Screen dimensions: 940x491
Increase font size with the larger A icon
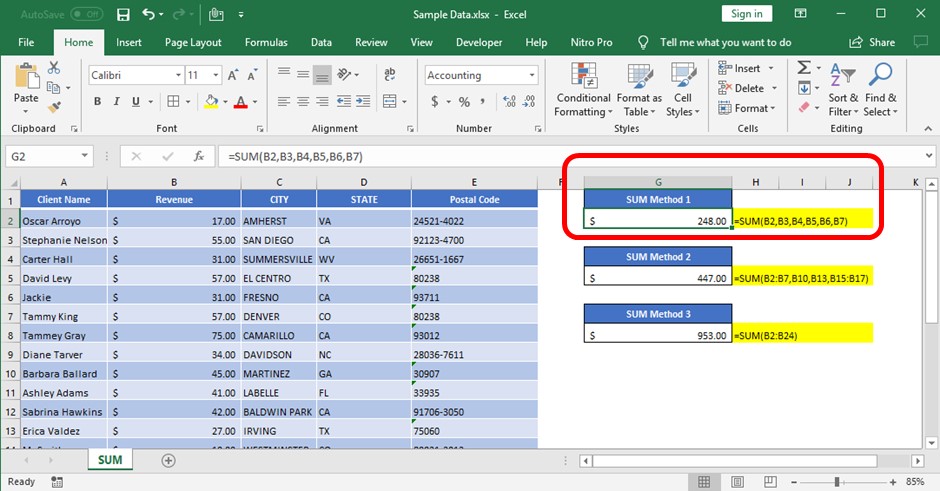pyautogui.click(x=233, y=75)
